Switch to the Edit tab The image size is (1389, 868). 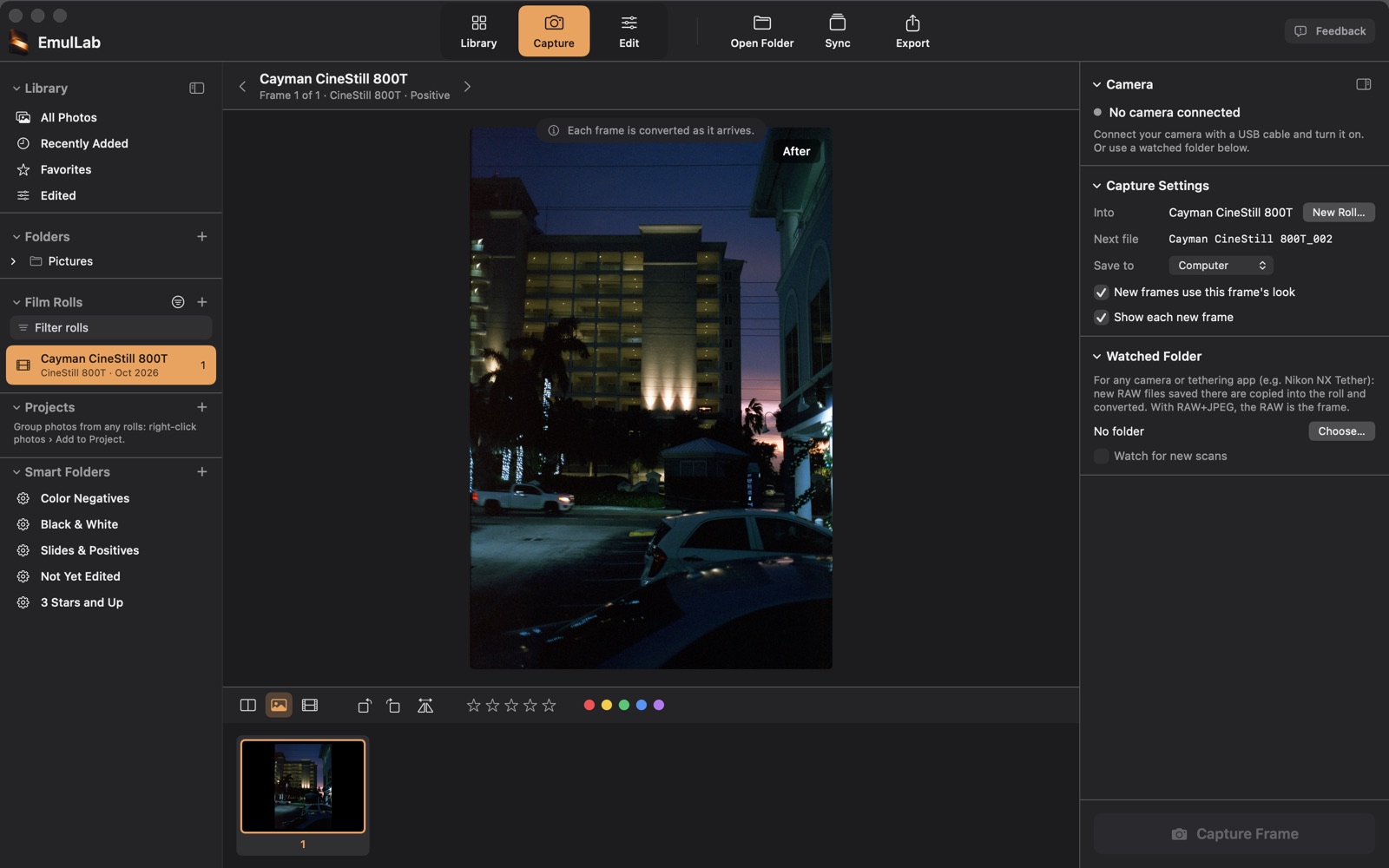[629, 31]
